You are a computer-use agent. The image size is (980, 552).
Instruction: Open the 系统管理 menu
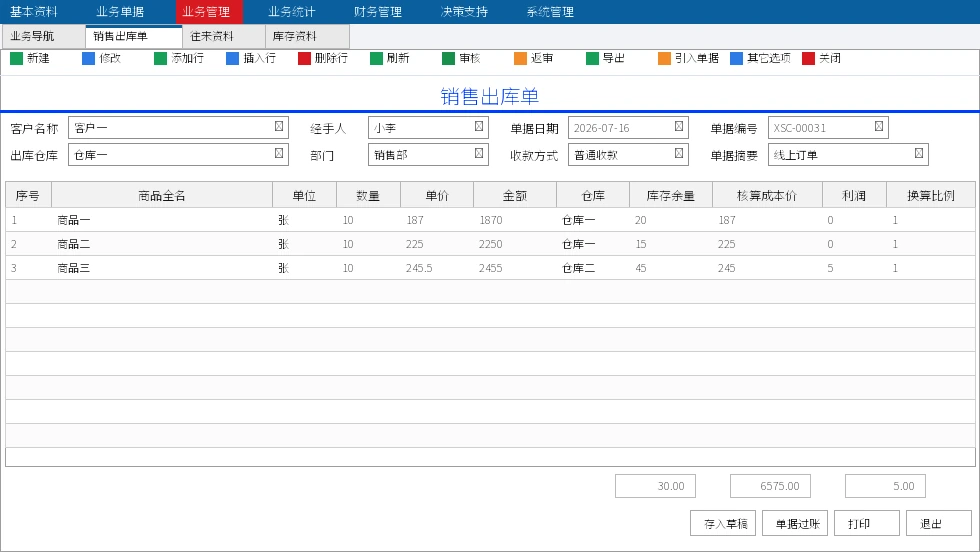point(550,12)
